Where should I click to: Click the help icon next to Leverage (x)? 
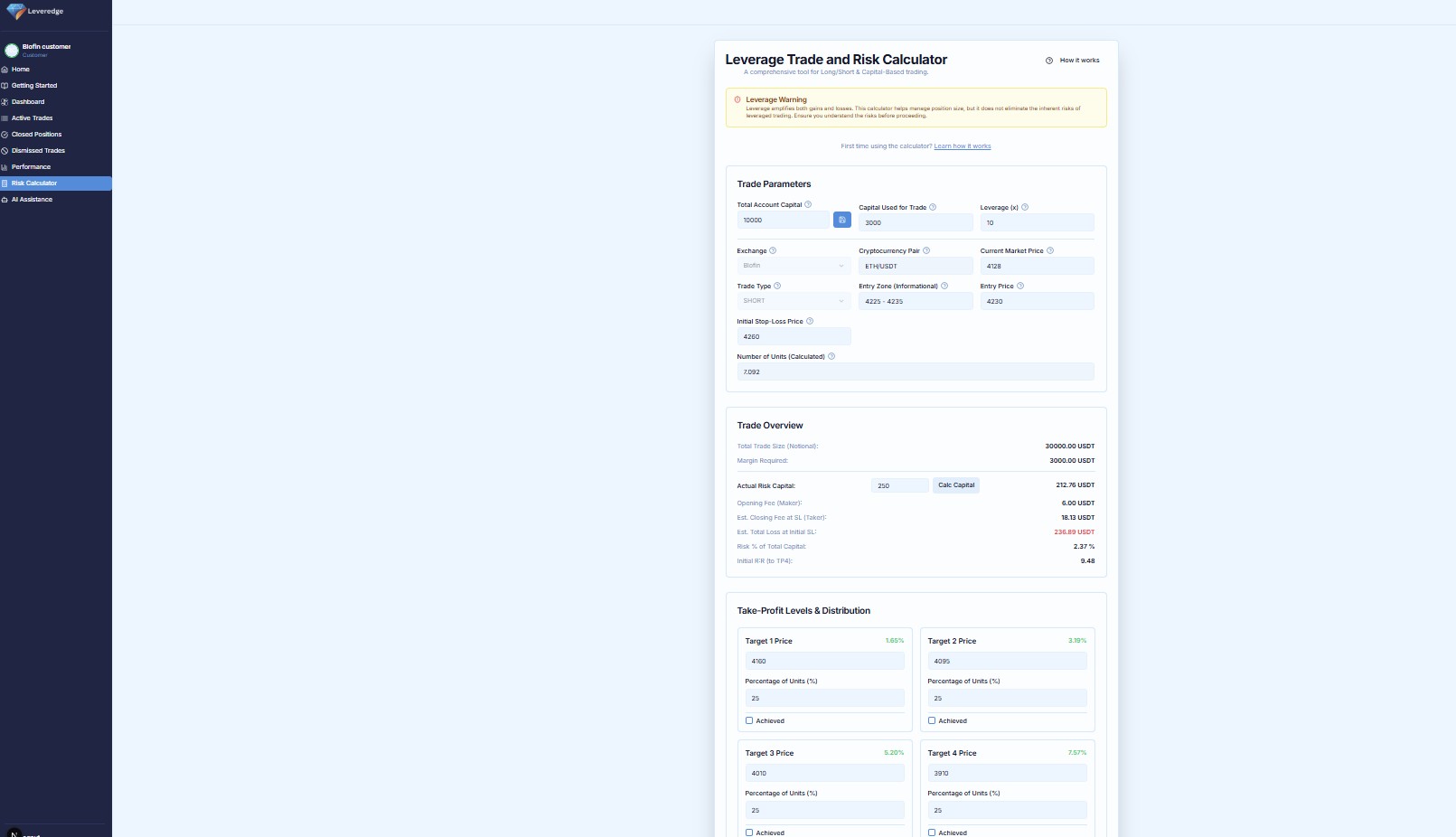click(1026, 207)
